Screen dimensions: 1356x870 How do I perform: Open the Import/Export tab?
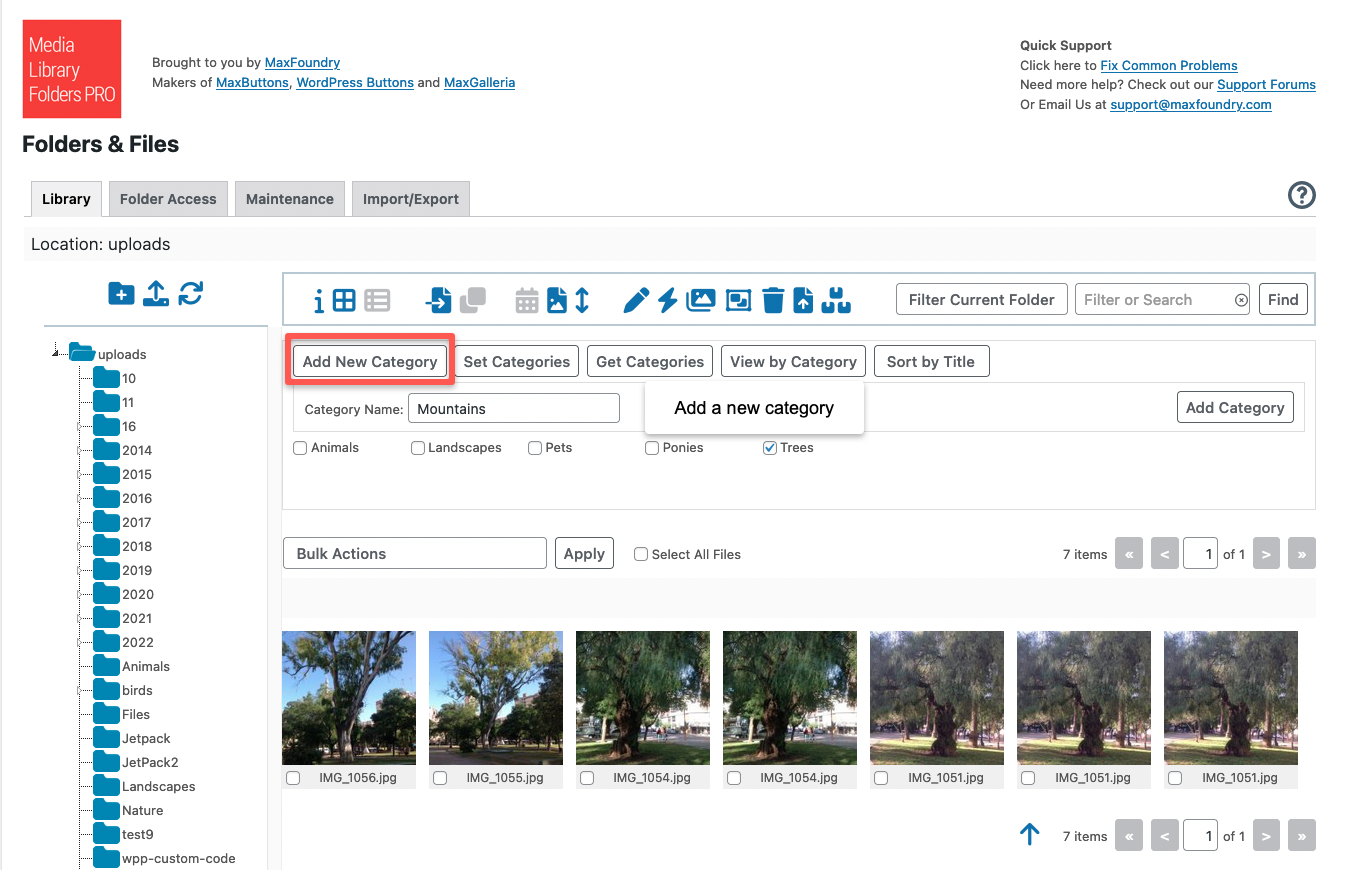click(410, 198)
